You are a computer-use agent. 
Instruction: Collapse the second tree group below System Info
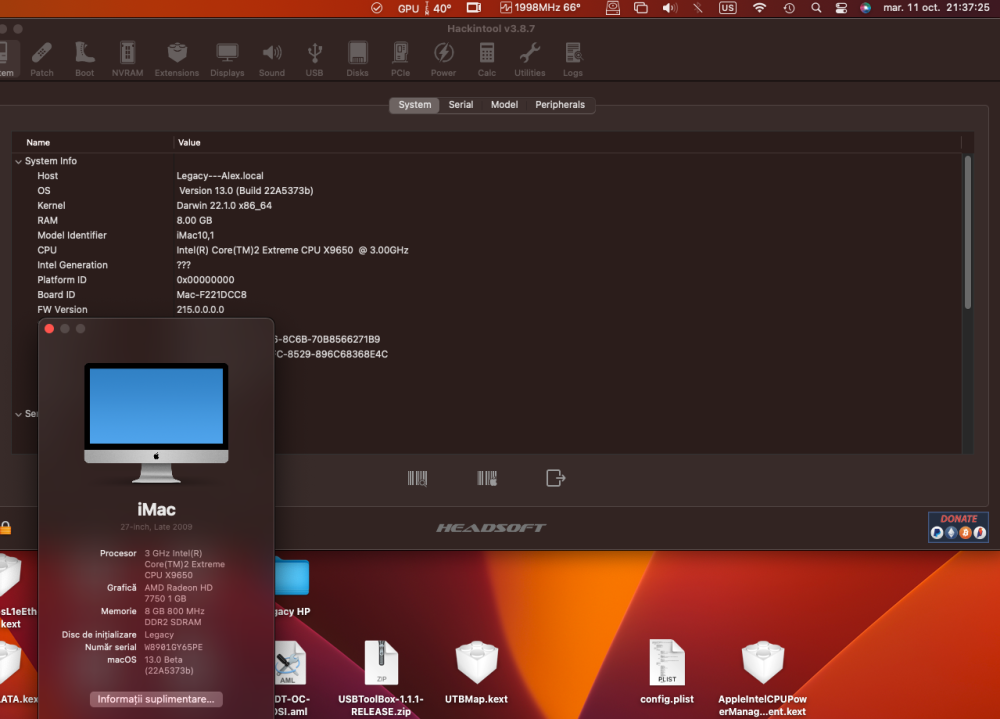tap(18, 414)
